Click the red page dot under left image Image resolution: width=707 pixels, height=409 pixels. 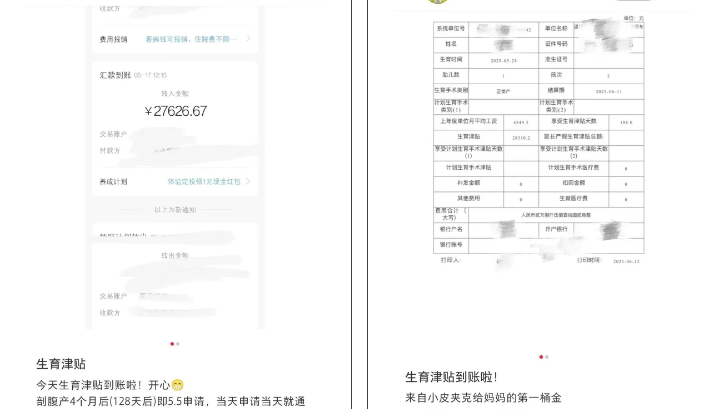pos(172,344)
